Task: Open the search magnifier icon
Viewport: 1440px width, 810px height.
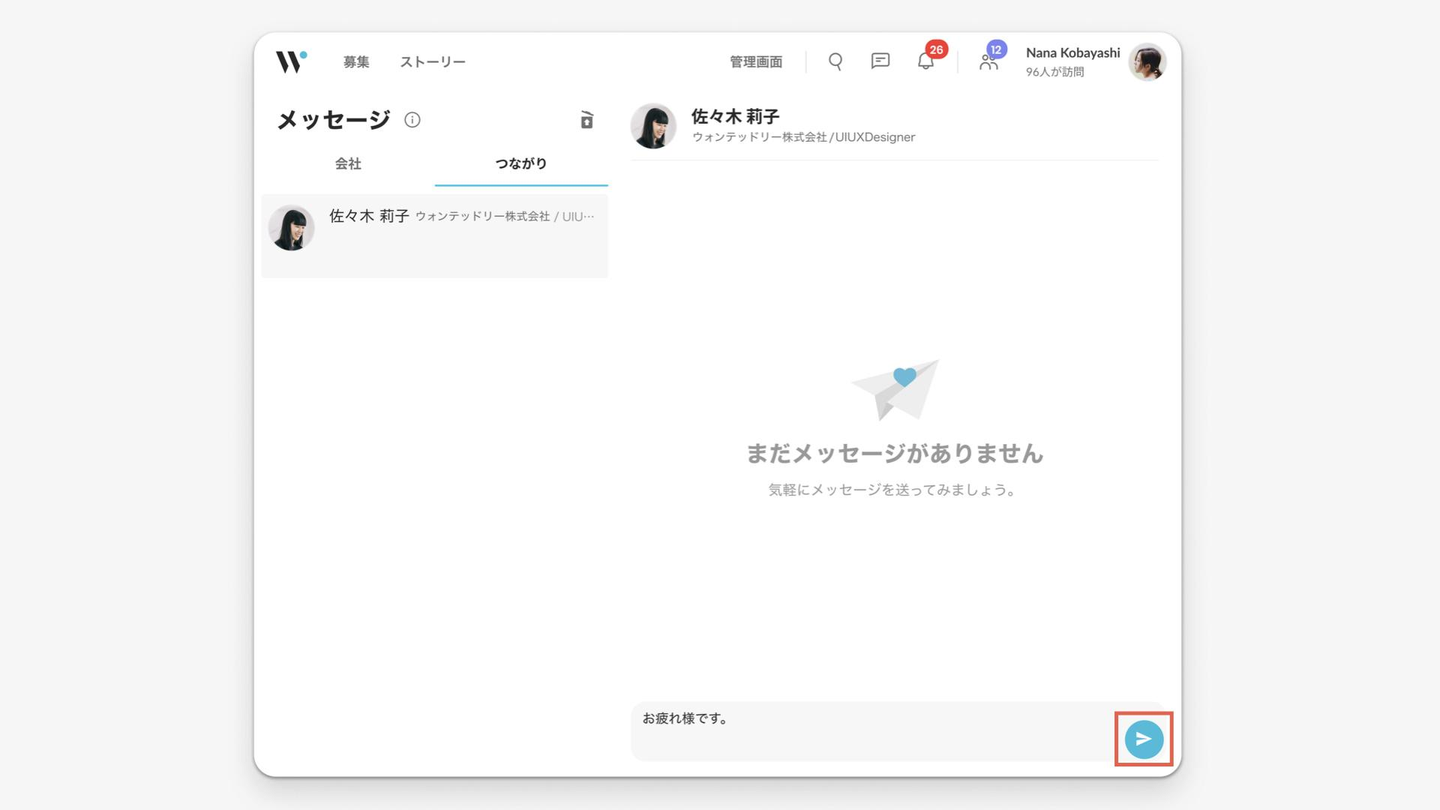Action: point(835,61)
